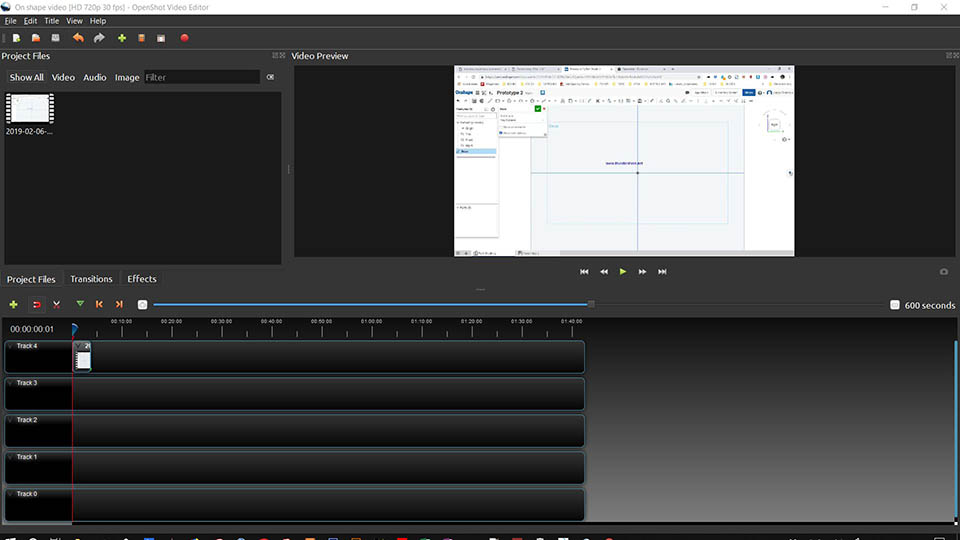Viewport: 960px width, 540px height.
Task: Open an existing project using the folder icon
Action: (36, 38)
